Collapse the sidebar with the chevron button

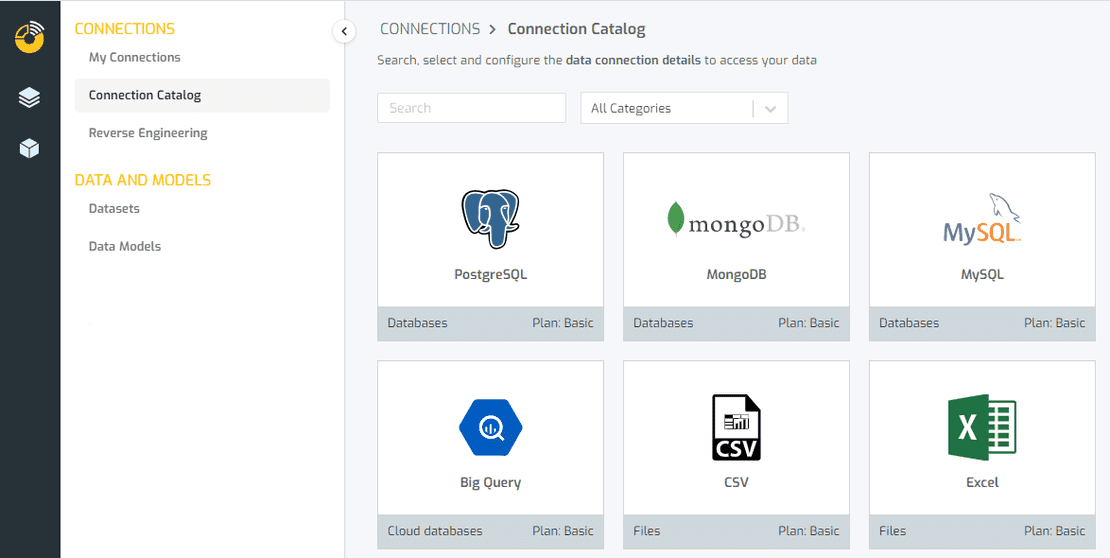coord(344,31)
